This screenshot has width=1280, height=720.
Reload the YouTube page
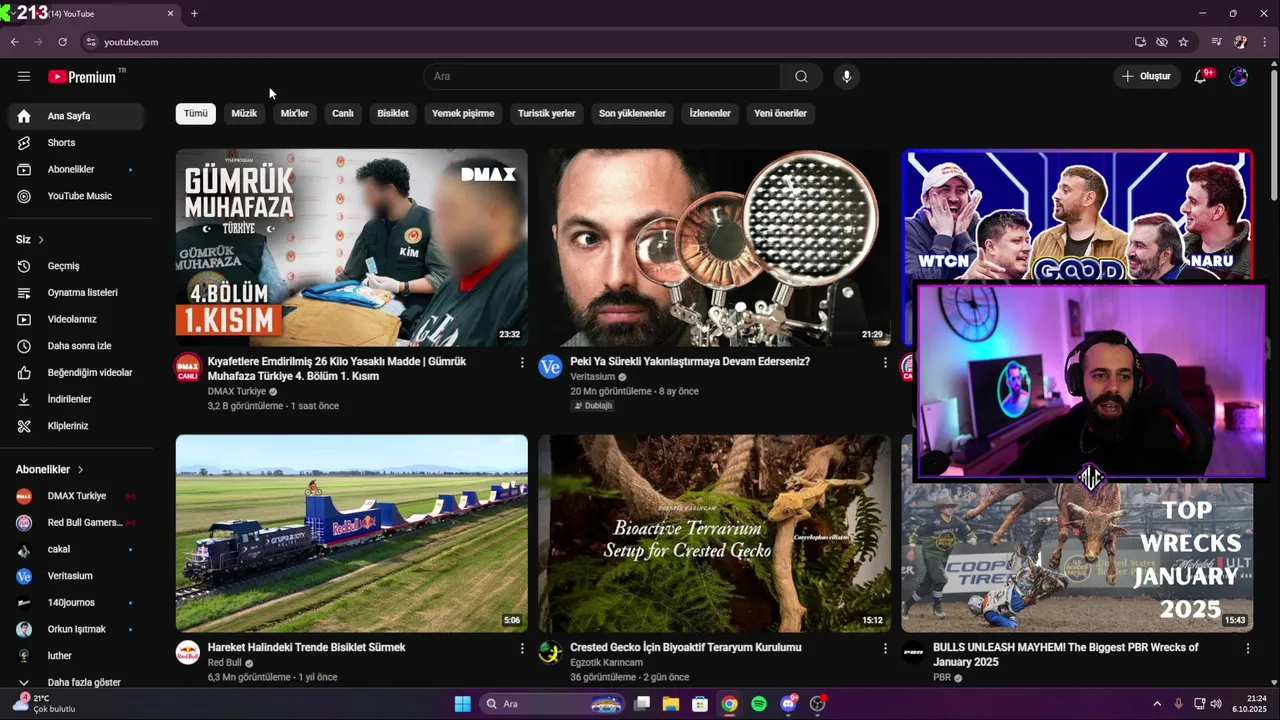62,42
